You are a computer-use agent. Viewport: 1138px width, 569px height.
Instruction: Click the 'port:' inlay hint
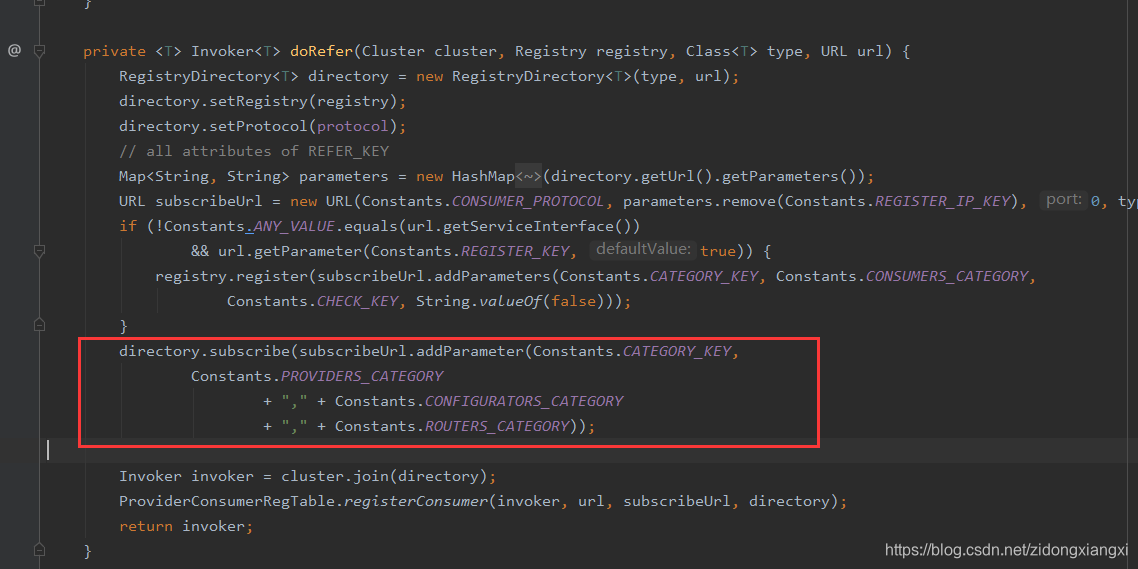(x=1064, y=200)
